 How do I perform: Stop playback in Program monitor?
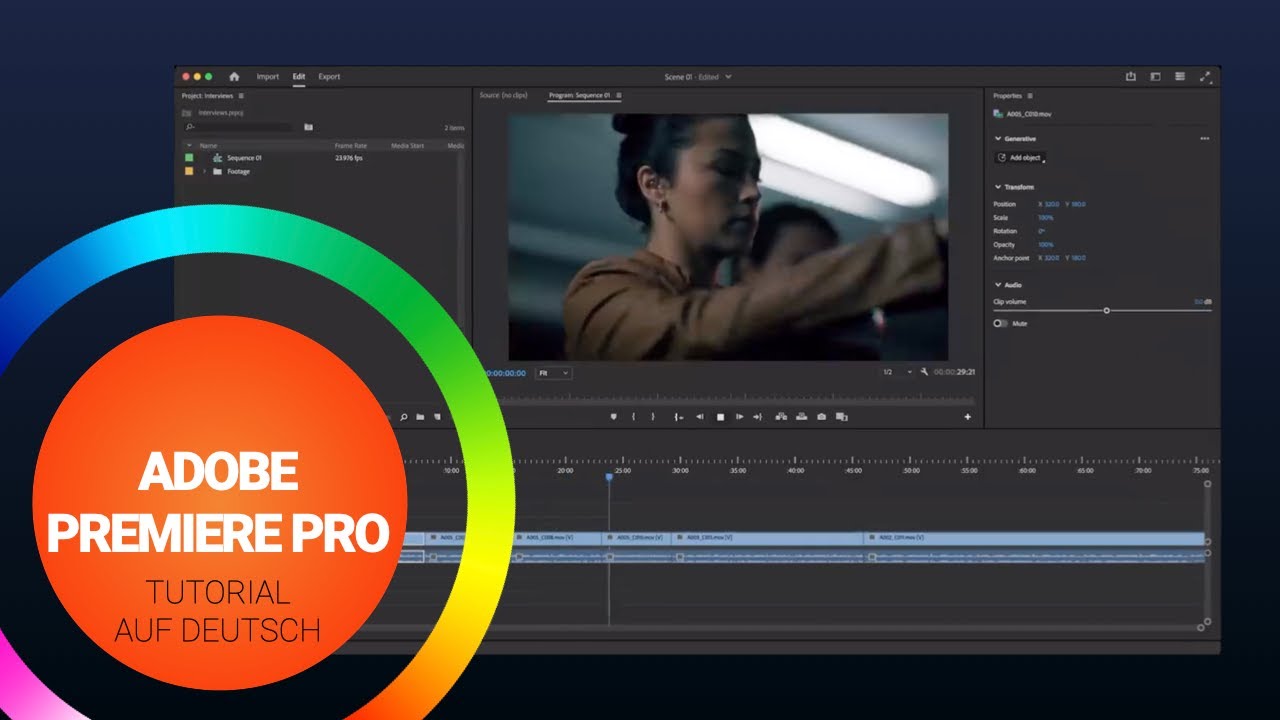pos(720,417)
